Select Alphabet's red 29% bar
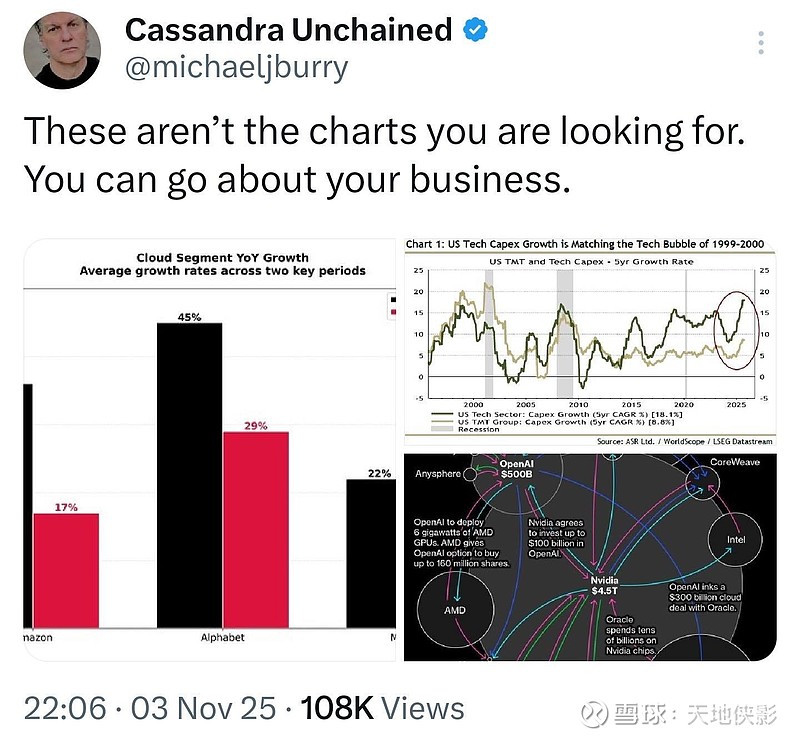 [x=256, y=530]
